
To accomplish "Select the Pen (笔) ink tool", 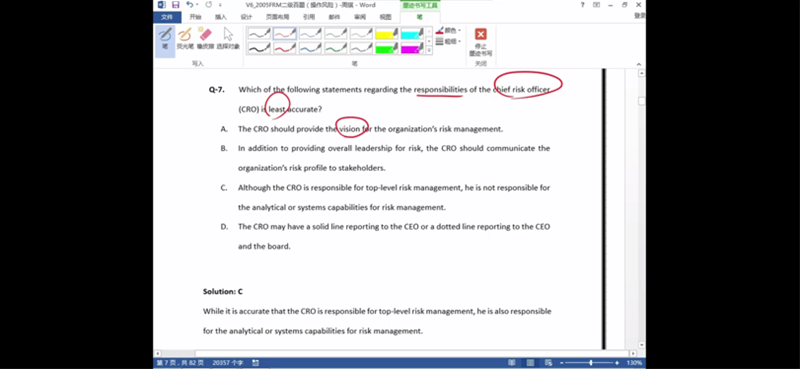I will (165, 40).
